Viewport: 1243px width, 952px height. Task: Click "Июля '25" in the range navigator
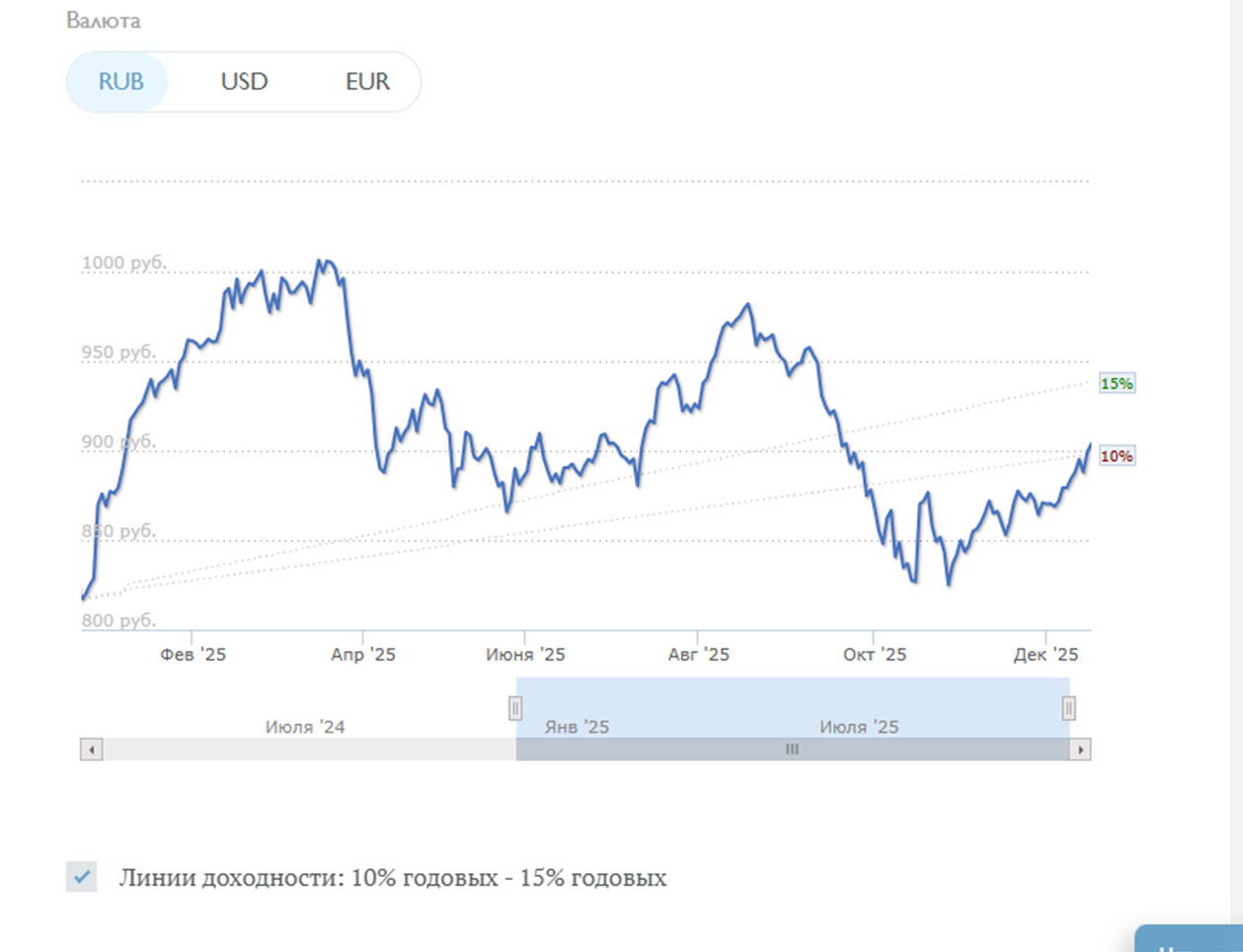pyautogui.click(x=859, y=727)
